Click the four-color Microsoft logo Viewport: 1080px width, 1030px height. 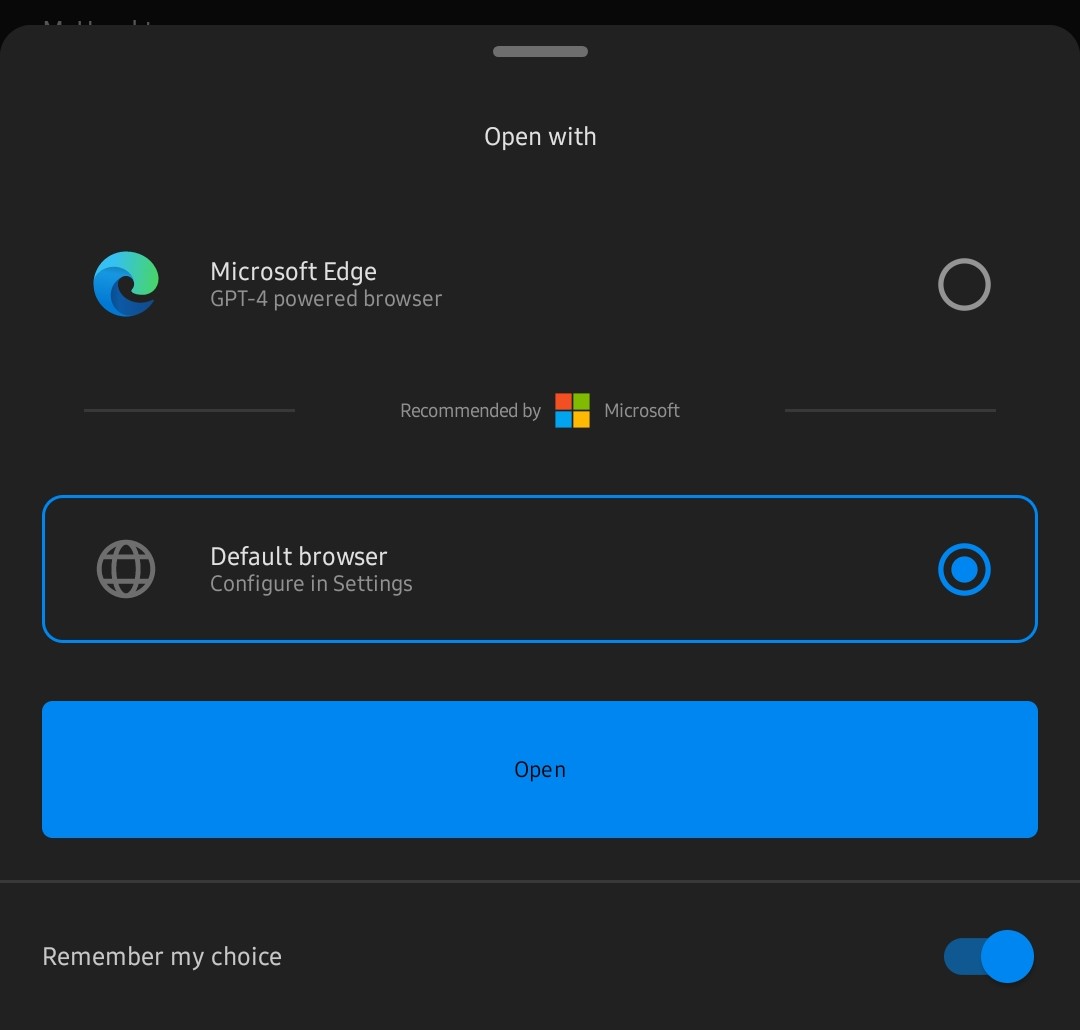pos(572,410)
